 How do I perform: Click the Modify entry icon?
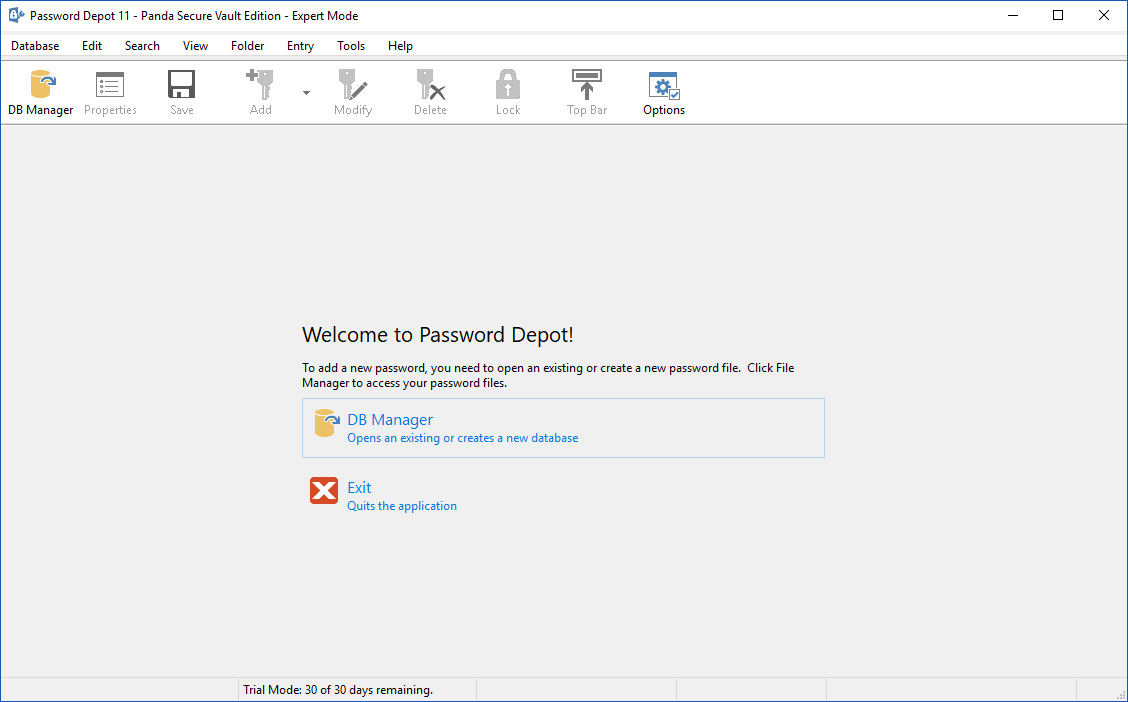352,86
